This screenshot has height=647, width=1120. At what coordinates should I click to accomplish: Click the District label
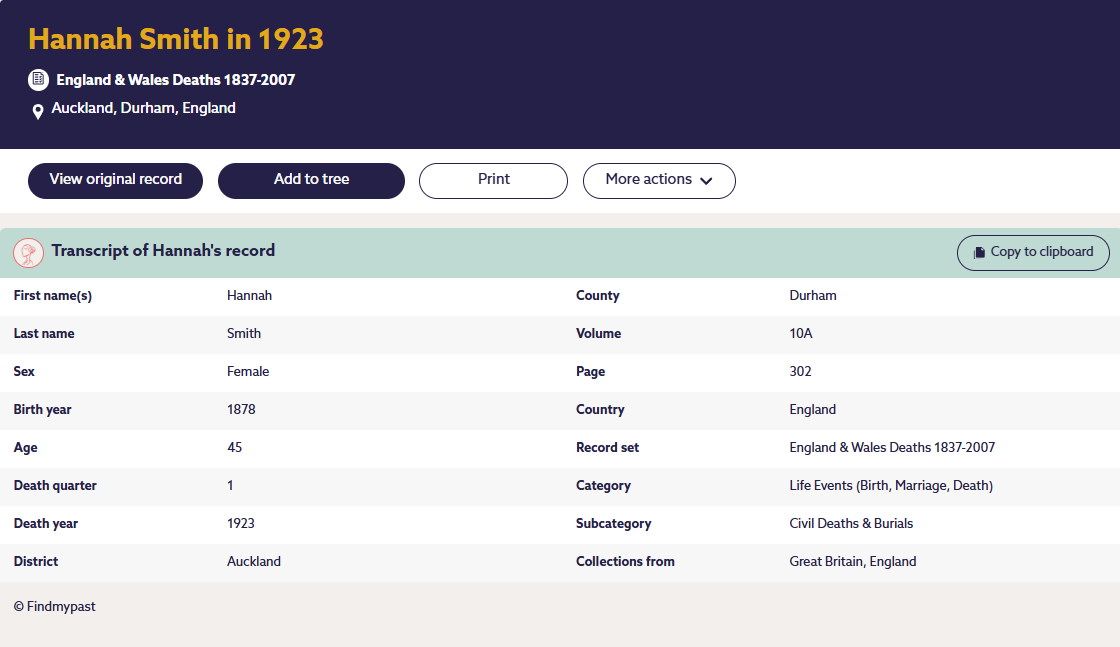pyautogui.click(x=36, y=561)
